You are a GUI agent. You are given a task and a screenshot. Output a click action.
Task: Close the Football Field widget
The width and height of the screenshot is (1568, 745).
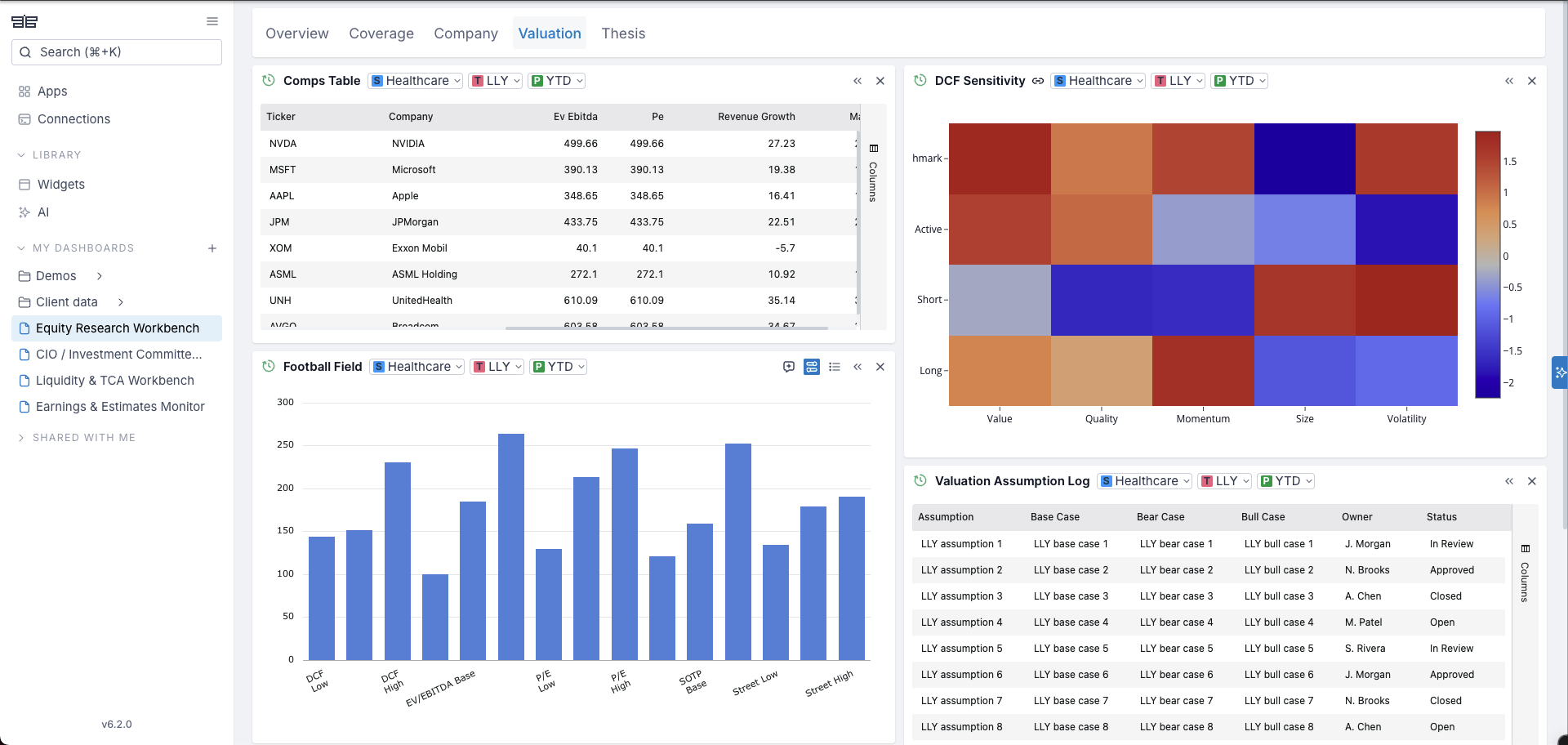[x=880, y=367]
